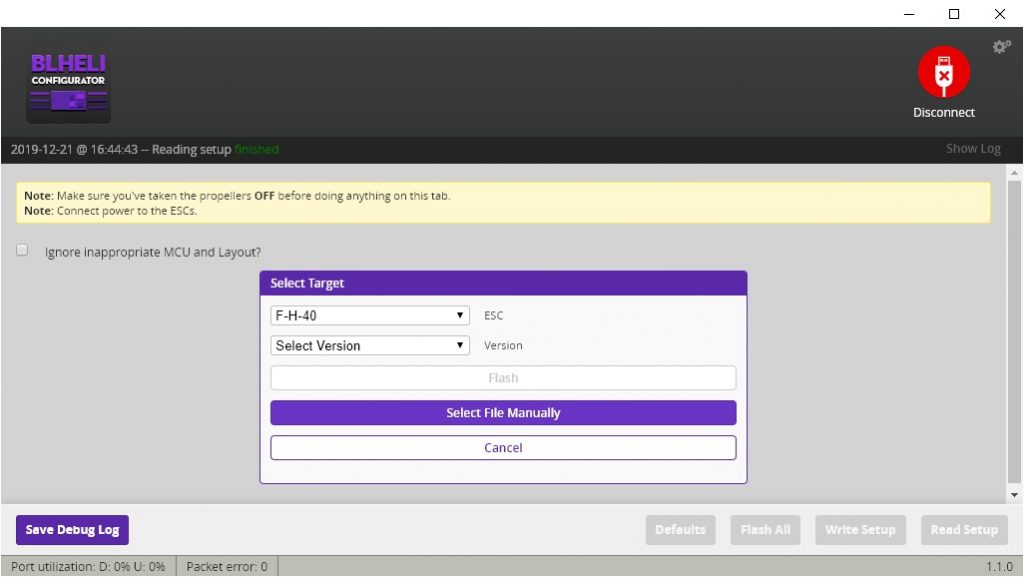
Task: Click the Read Setup button
Action: coord(964,530)
